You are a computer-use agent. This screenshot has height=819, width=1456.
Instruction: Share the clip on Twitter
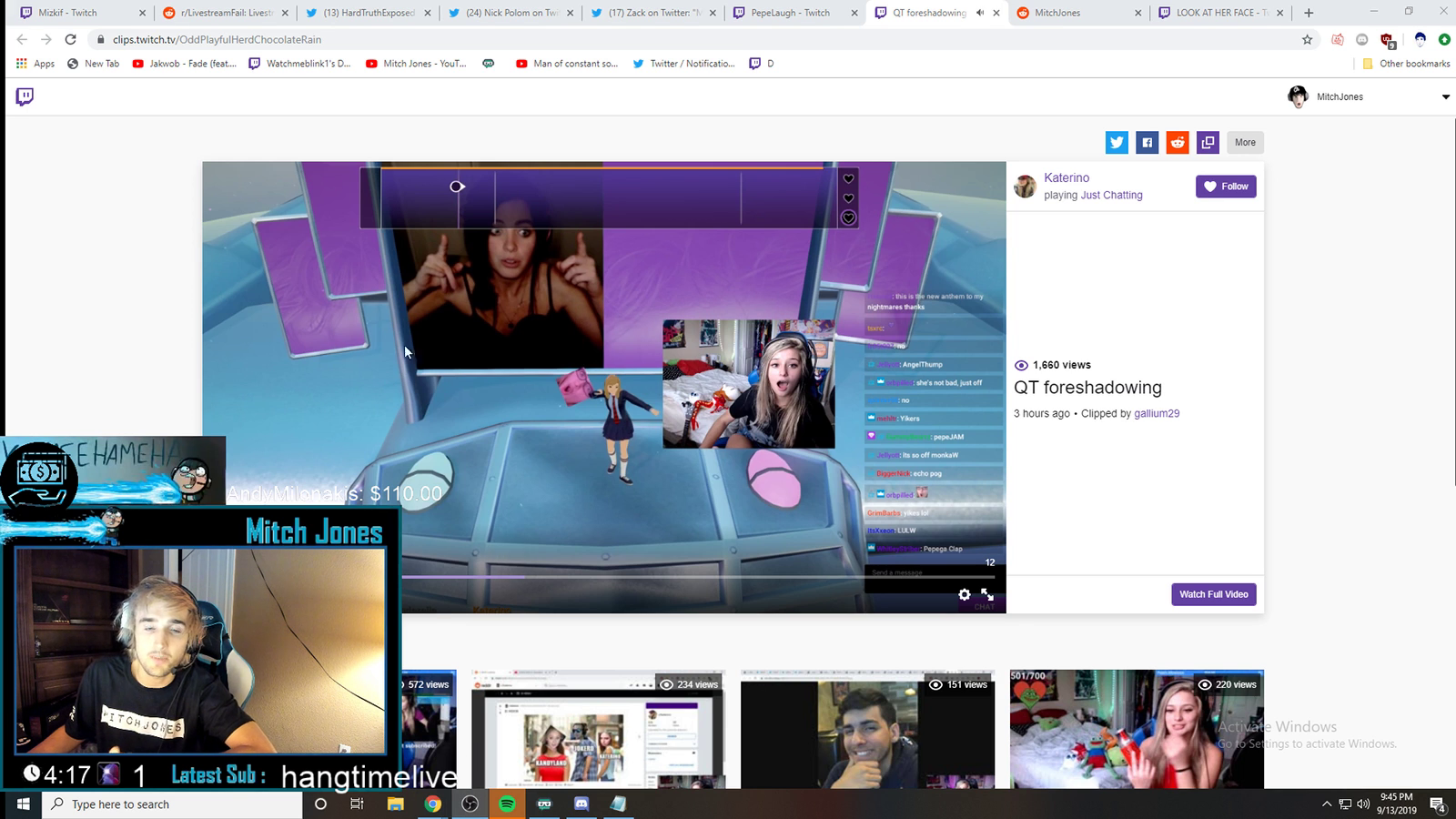click(1117, 142)
